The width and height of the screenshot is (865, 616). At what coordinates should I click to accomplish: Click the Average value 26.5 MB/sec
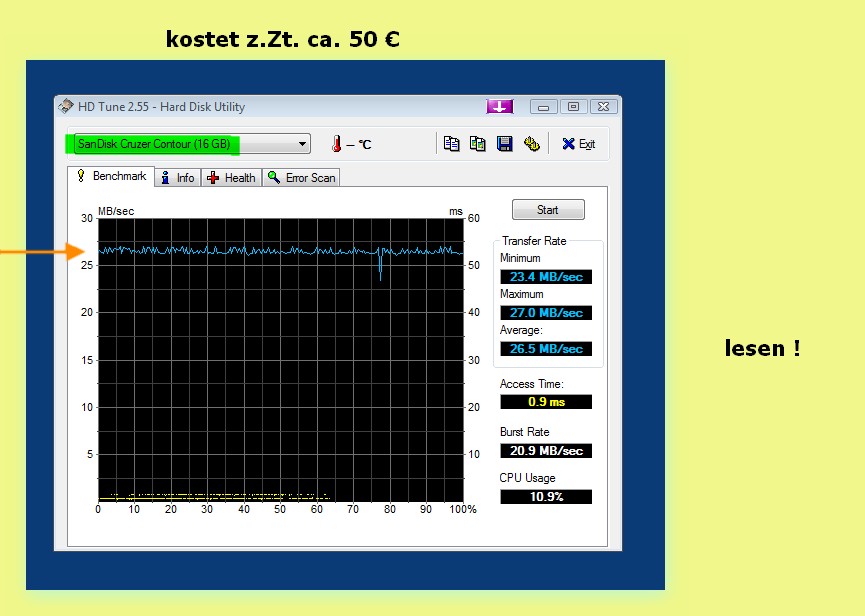click(x=546, y=349)
